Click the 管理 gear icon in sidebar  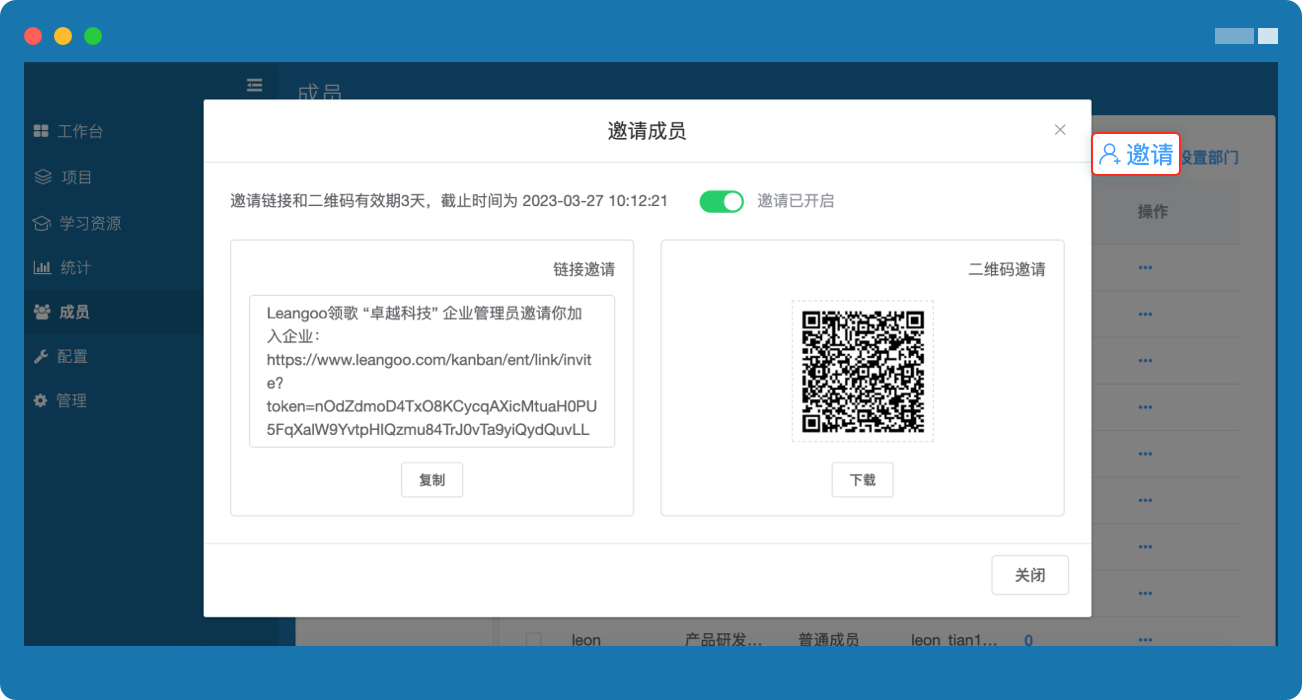click(x=41, y=400)
